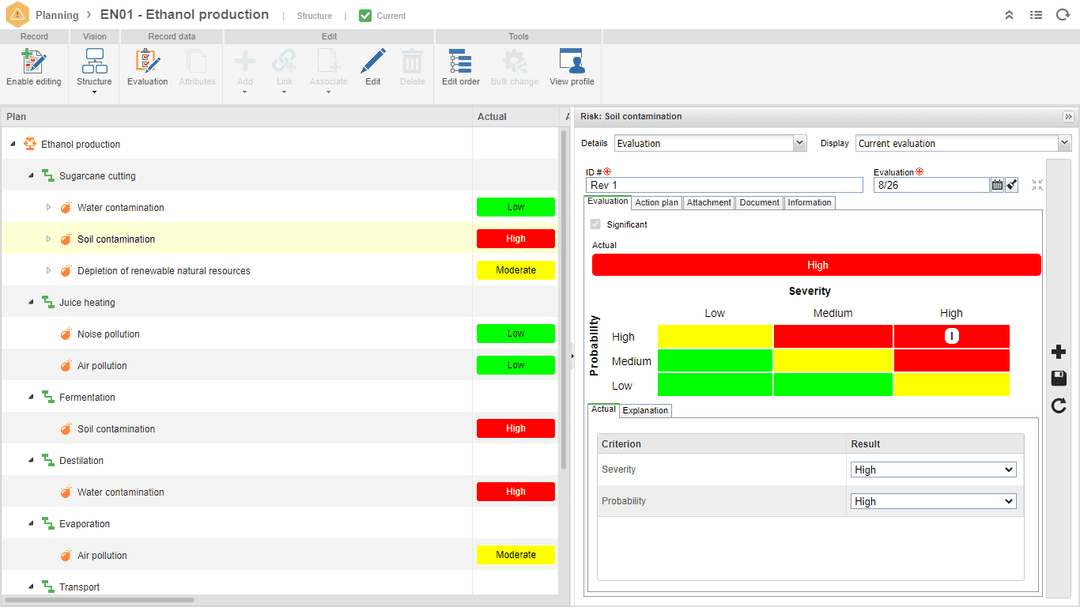Toggle the Current status checkbox in header
Screen dimensions: 1080x607
(365, 16)
